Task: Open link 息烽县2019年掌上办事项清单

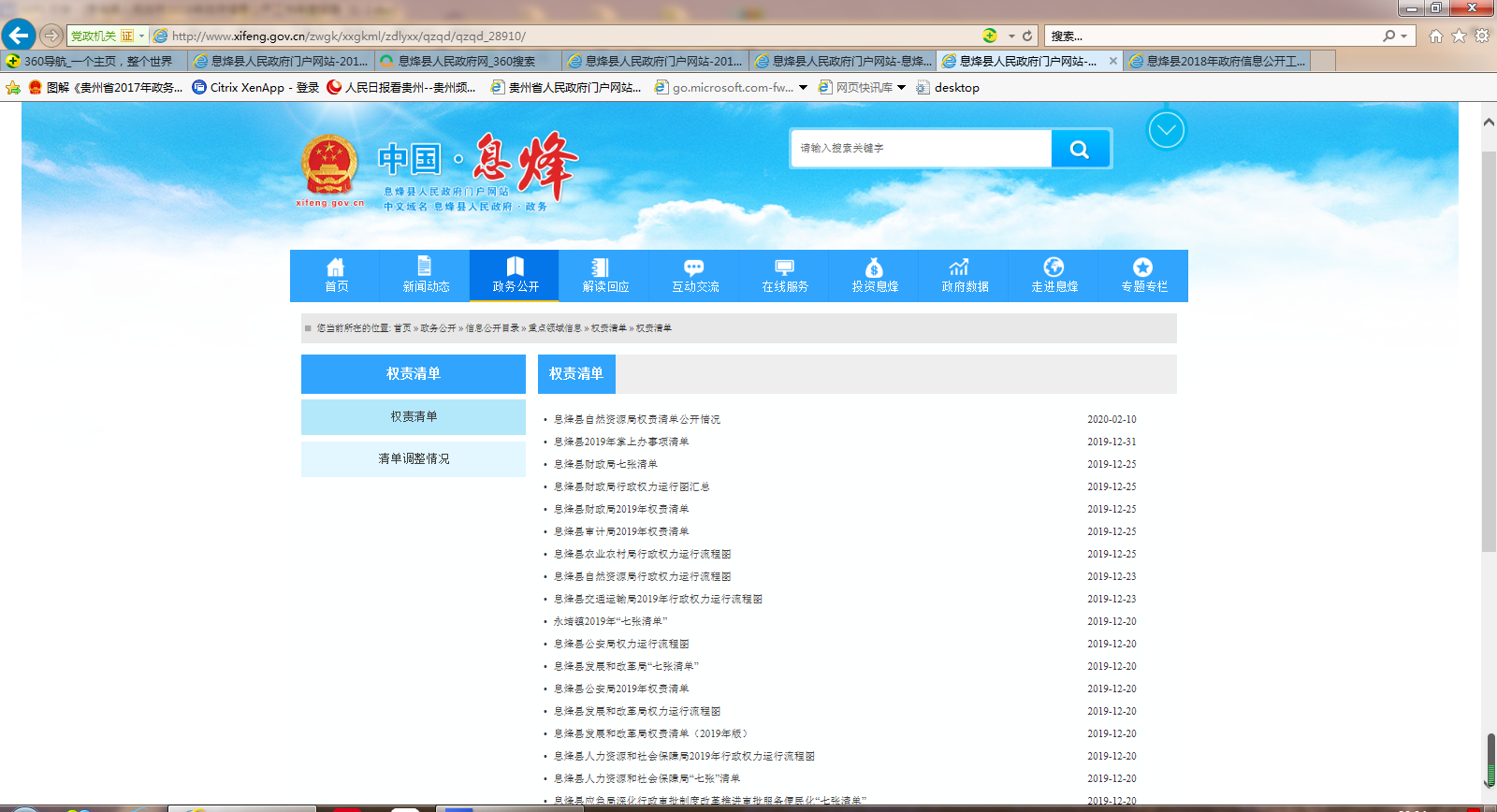Action: point(621,442)
